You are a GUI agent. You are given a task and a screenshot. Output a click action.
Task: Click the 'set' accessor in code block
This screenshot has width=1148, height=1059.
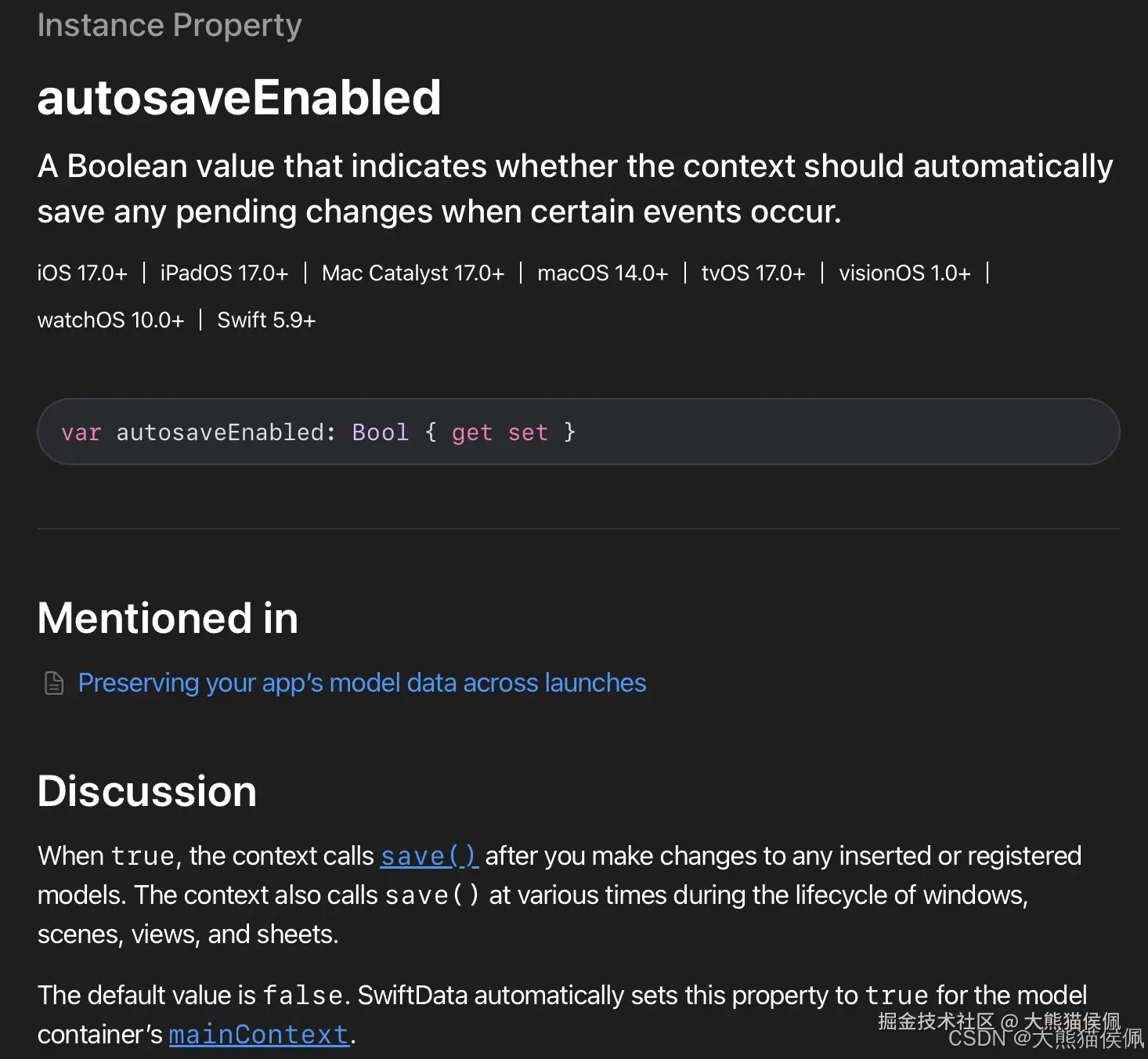point(528,432)
